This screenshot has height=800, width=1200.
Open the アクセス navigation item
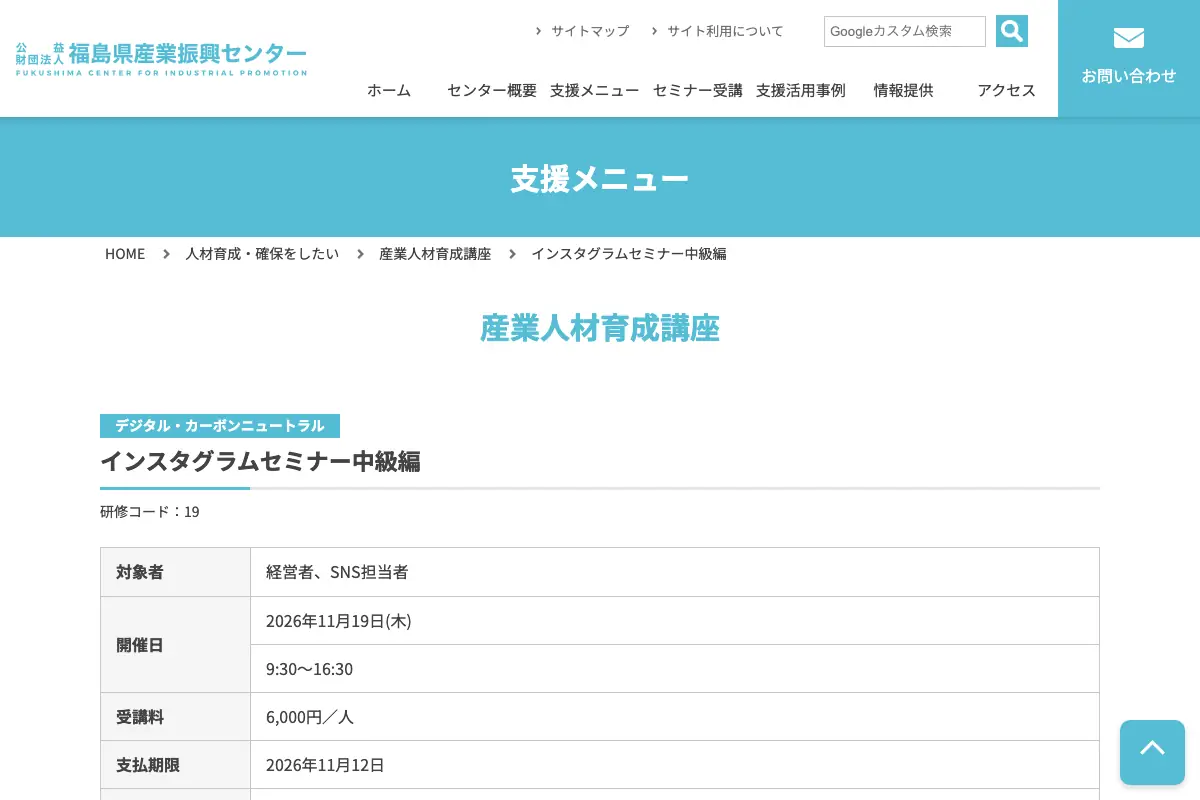tap(1007, 90)
